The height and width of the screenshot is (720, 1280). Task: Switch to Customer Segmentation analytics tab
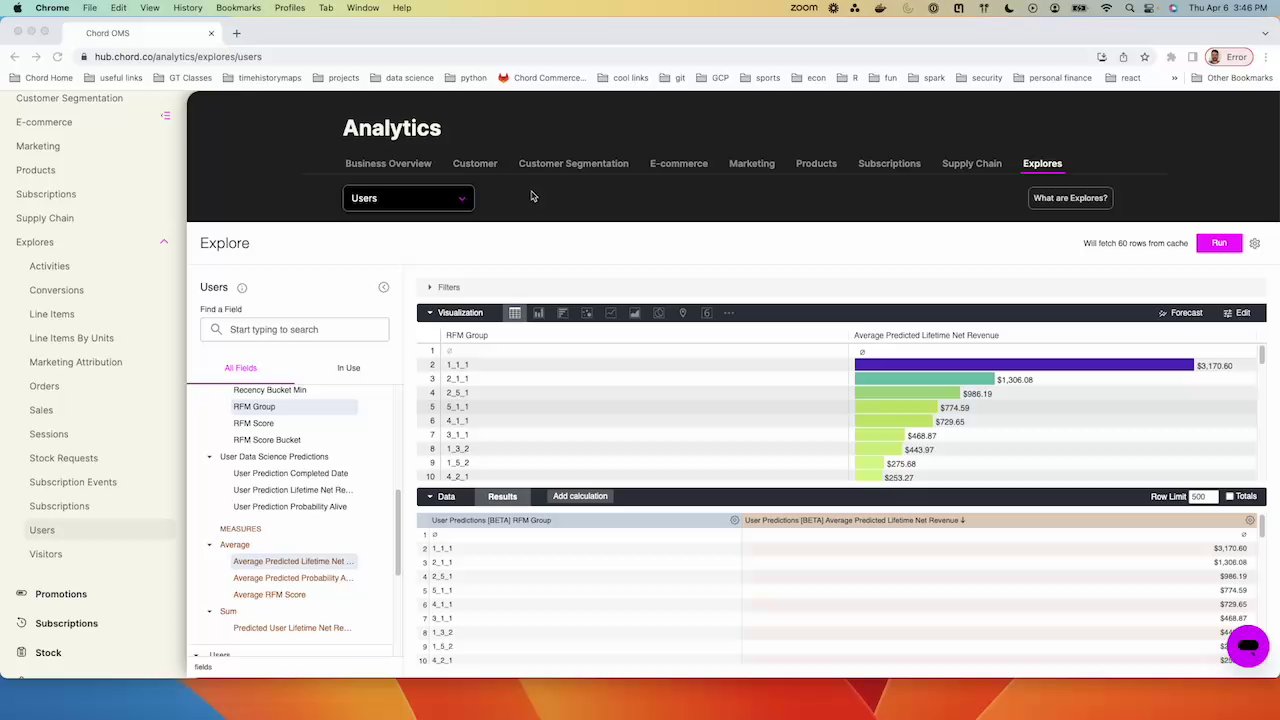(573, 163)
